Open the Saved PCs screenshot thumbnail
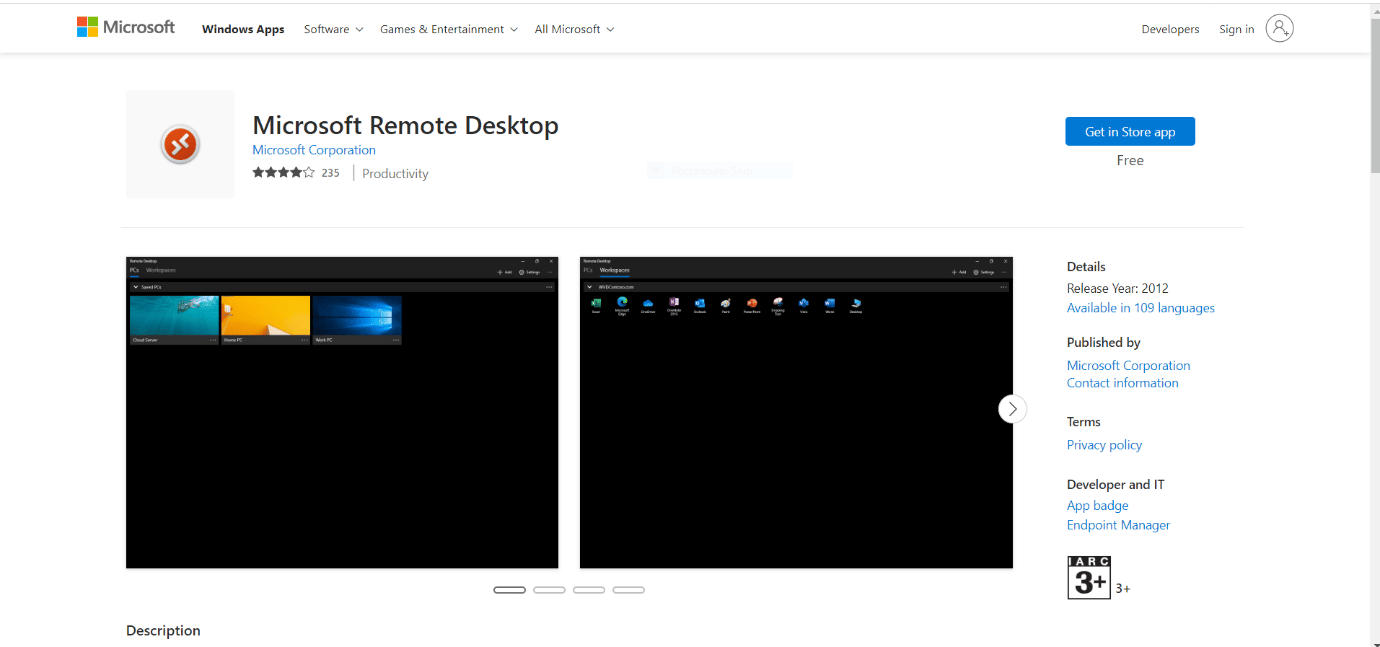The height and width of the screenshot is (647, 1380). click(x=342, y=412)
